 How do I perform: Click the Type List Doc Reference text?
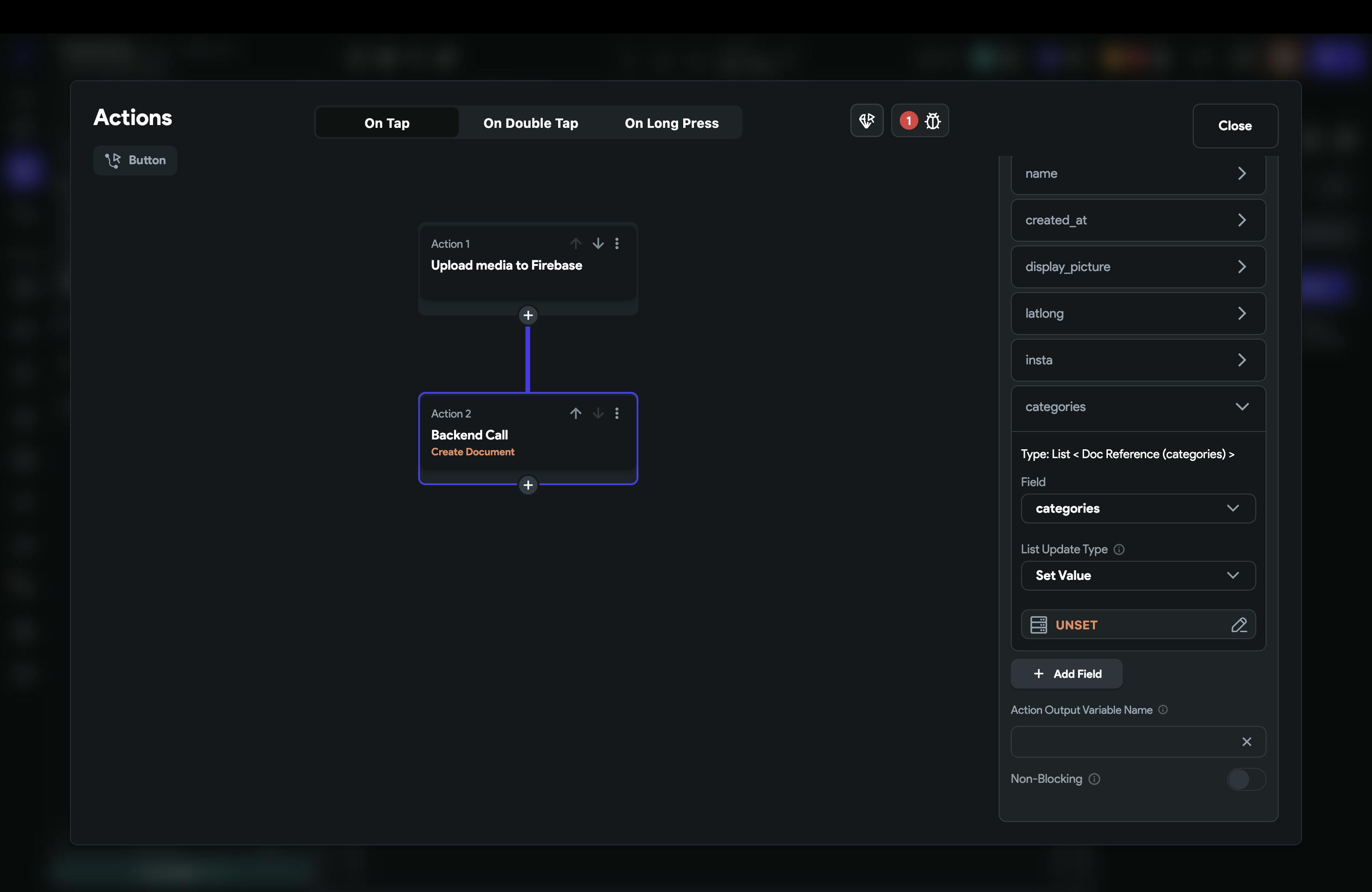coord(1127,454)
